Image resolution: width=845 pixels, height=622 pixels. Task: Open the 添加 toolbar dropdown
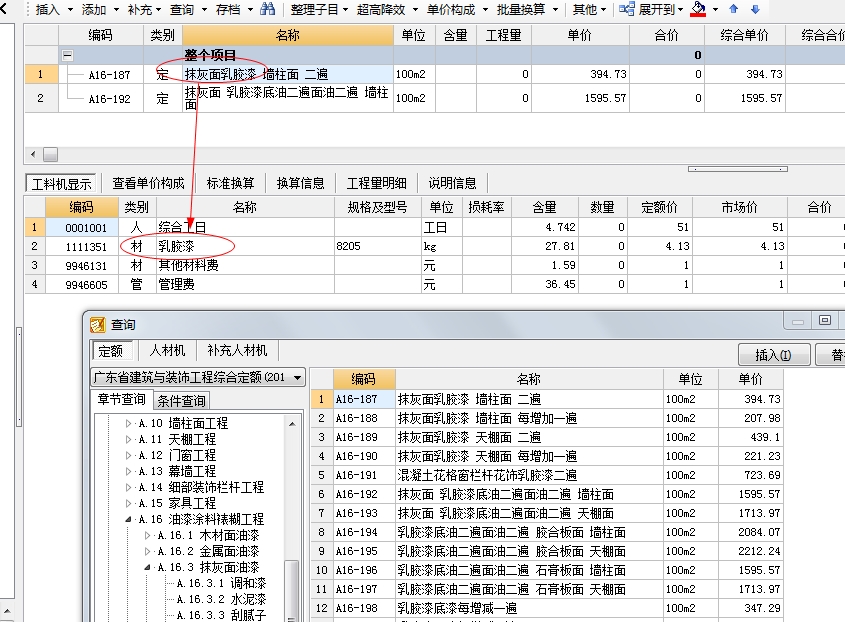[x=117, y=10]
